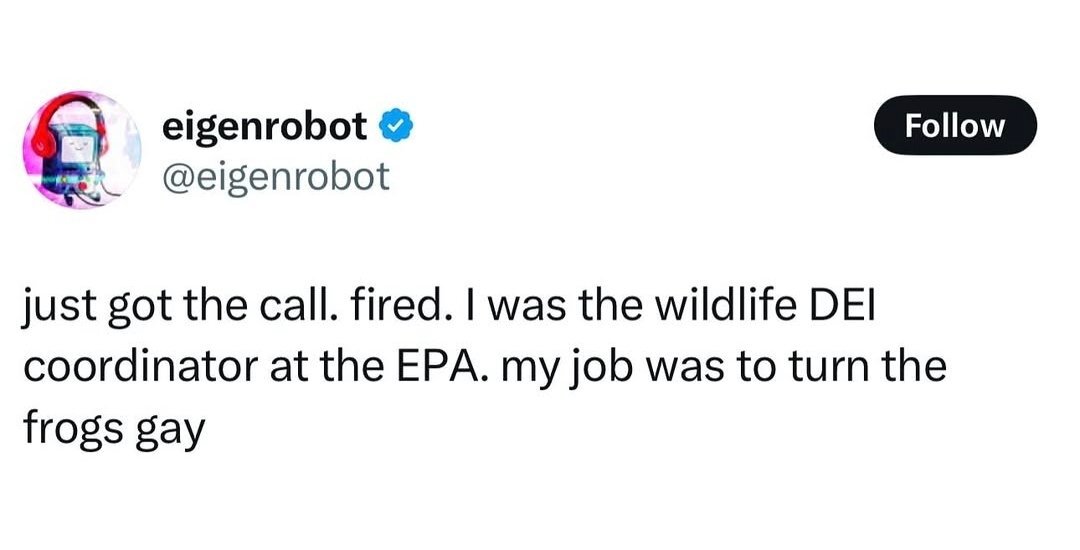Click the "@" symbol of the handle
1080x550 pixels.
[x=175, y=178]
